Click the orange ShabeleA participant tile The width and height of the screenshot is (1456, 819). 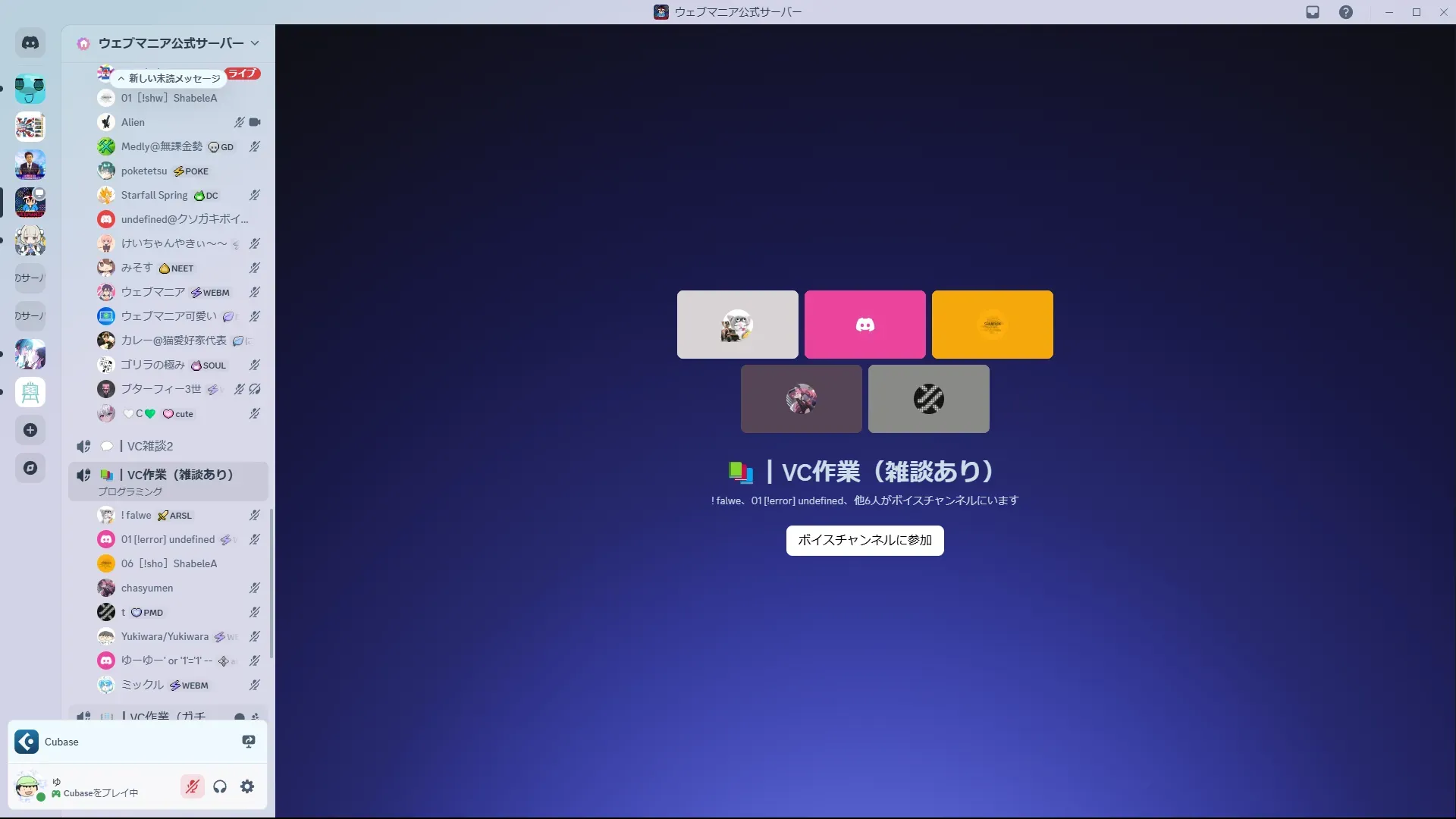click(992, 325)
